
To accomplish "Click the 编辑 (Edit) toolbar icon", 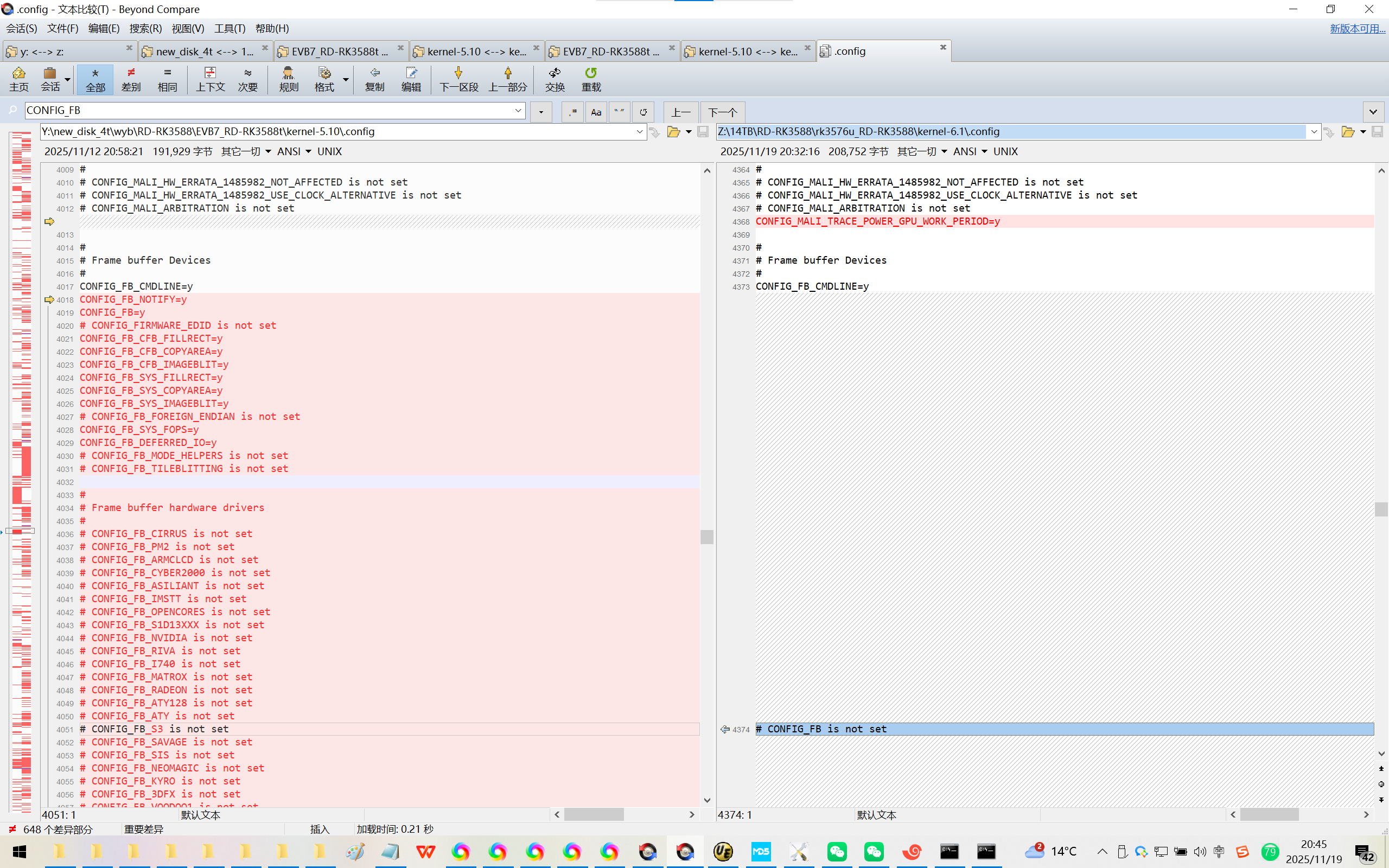I will 411,79.
